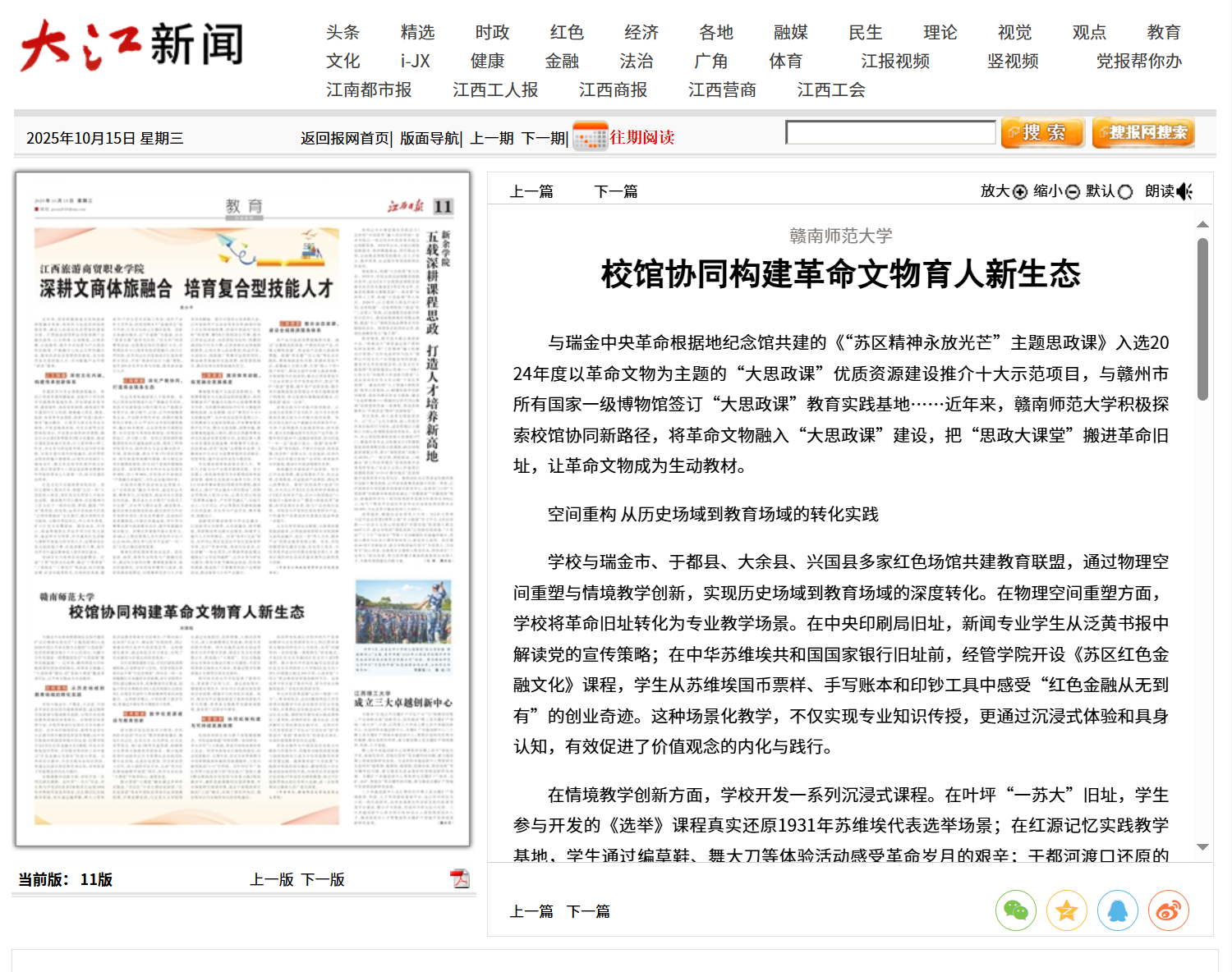Image resolution: width=1232 pixels, height=972 pixels.
Task: Go to the 江南都市报 section
Action: pos(369,89)
